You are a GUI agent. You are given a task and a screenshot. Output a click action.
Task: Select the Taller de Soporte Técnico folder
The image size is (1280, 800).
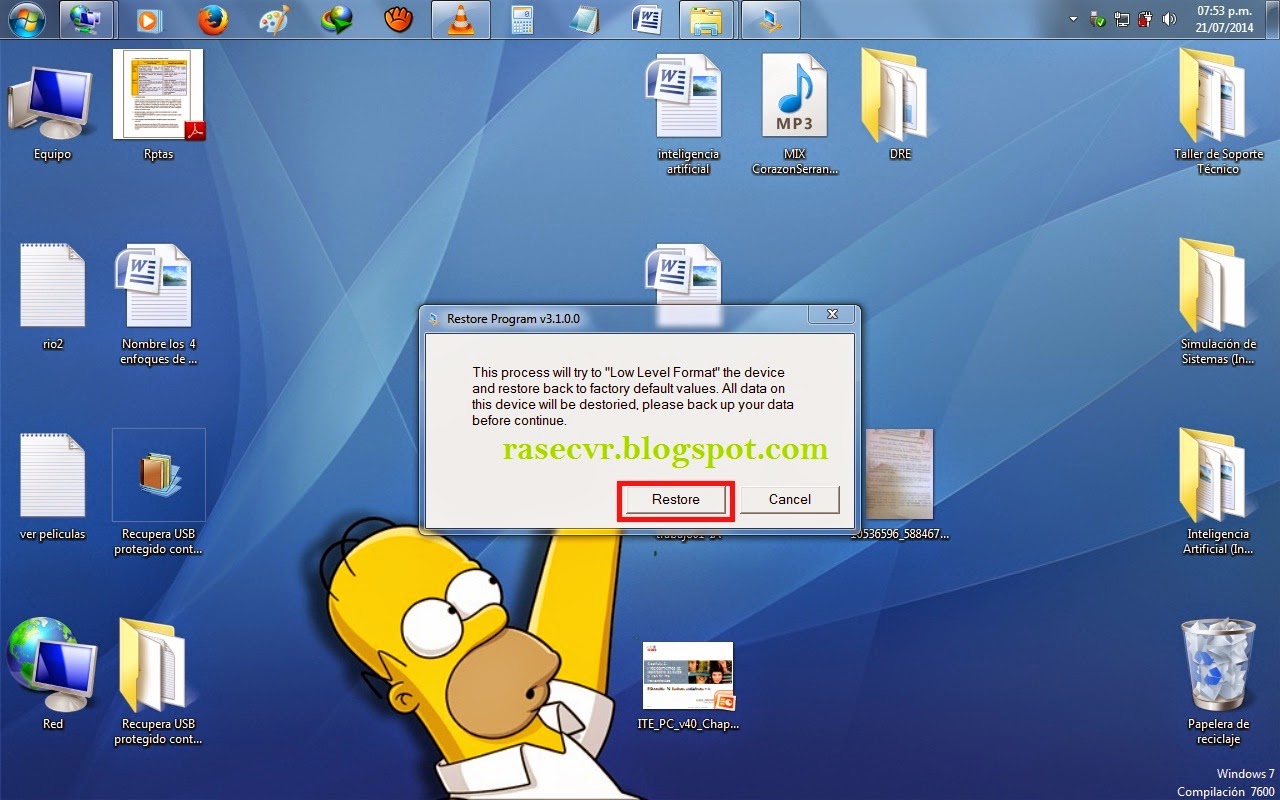pos(1218,112)
